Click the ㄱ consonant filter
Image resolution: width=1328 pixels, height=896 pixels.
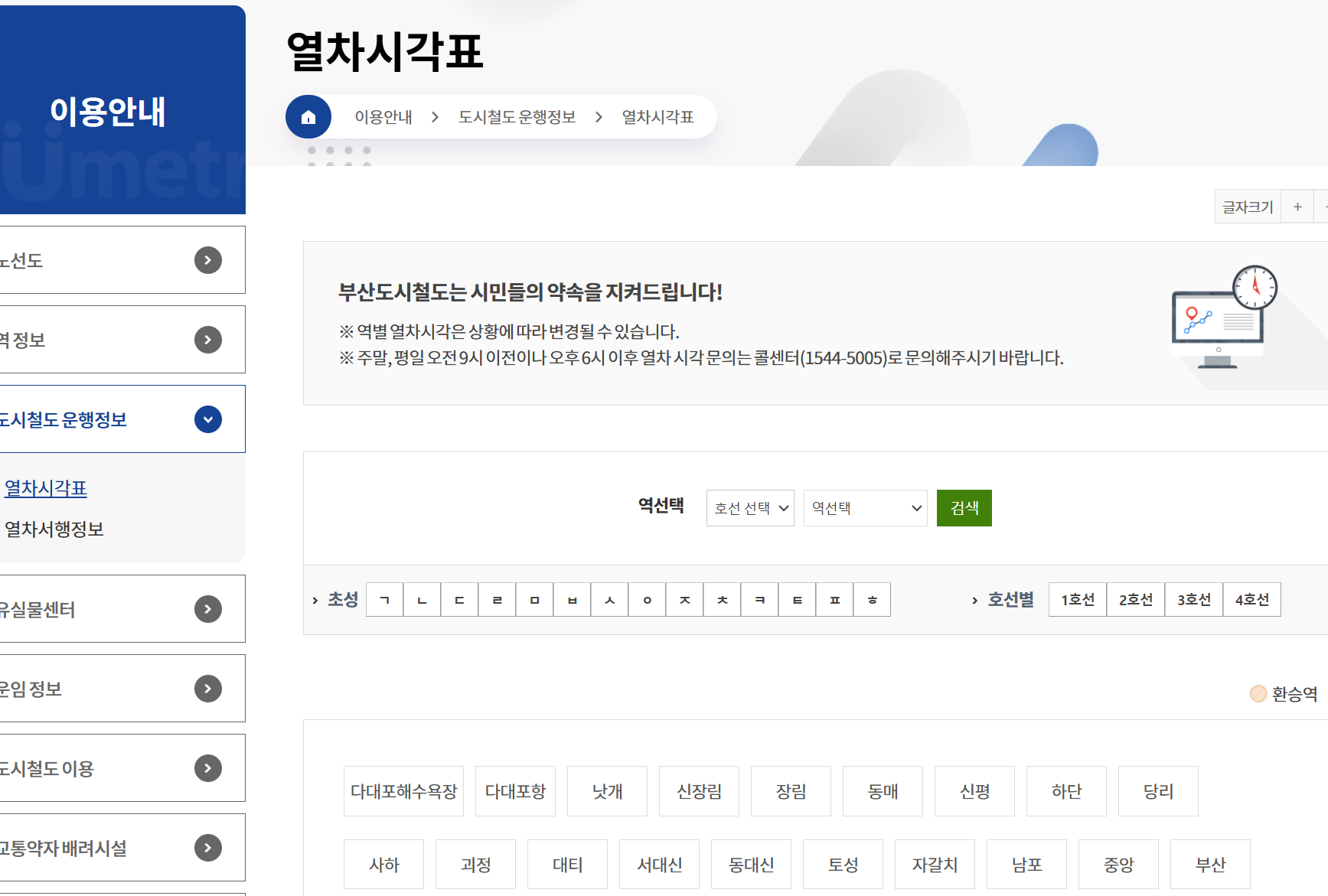(x=384, y=599)
